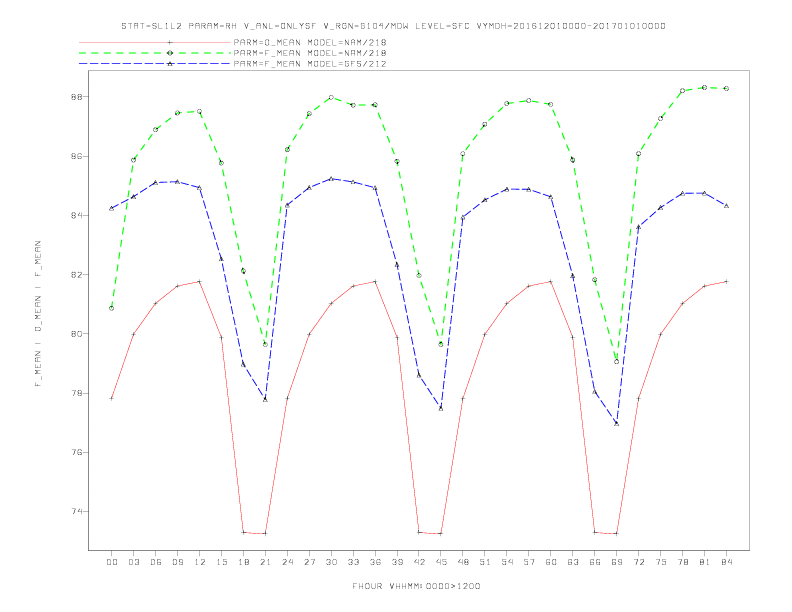Viewport: 792px width, 612px height.
Task: Click x-axis tick label 45
Action: (x=441, y=562)
